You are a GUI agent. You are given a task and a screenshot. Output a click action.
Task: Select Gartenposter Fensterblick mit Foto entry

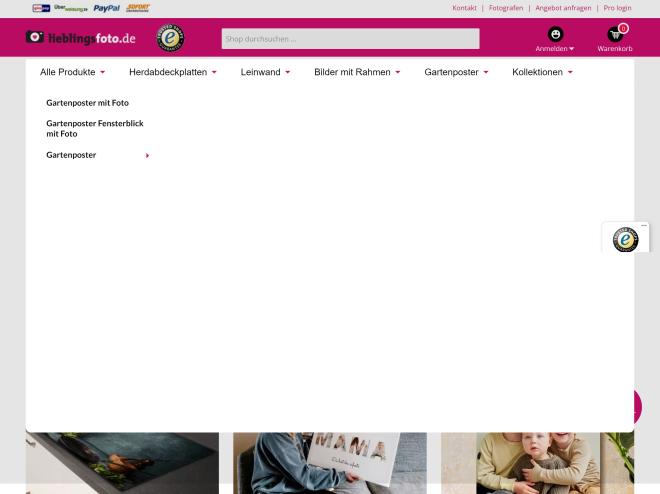[95, 129]
